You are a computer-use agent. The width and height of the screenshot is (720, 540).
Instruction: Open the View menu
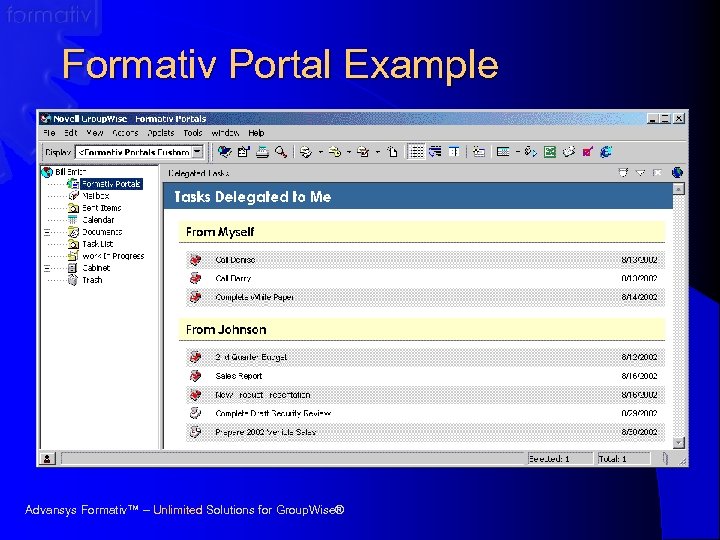(95, 133)
